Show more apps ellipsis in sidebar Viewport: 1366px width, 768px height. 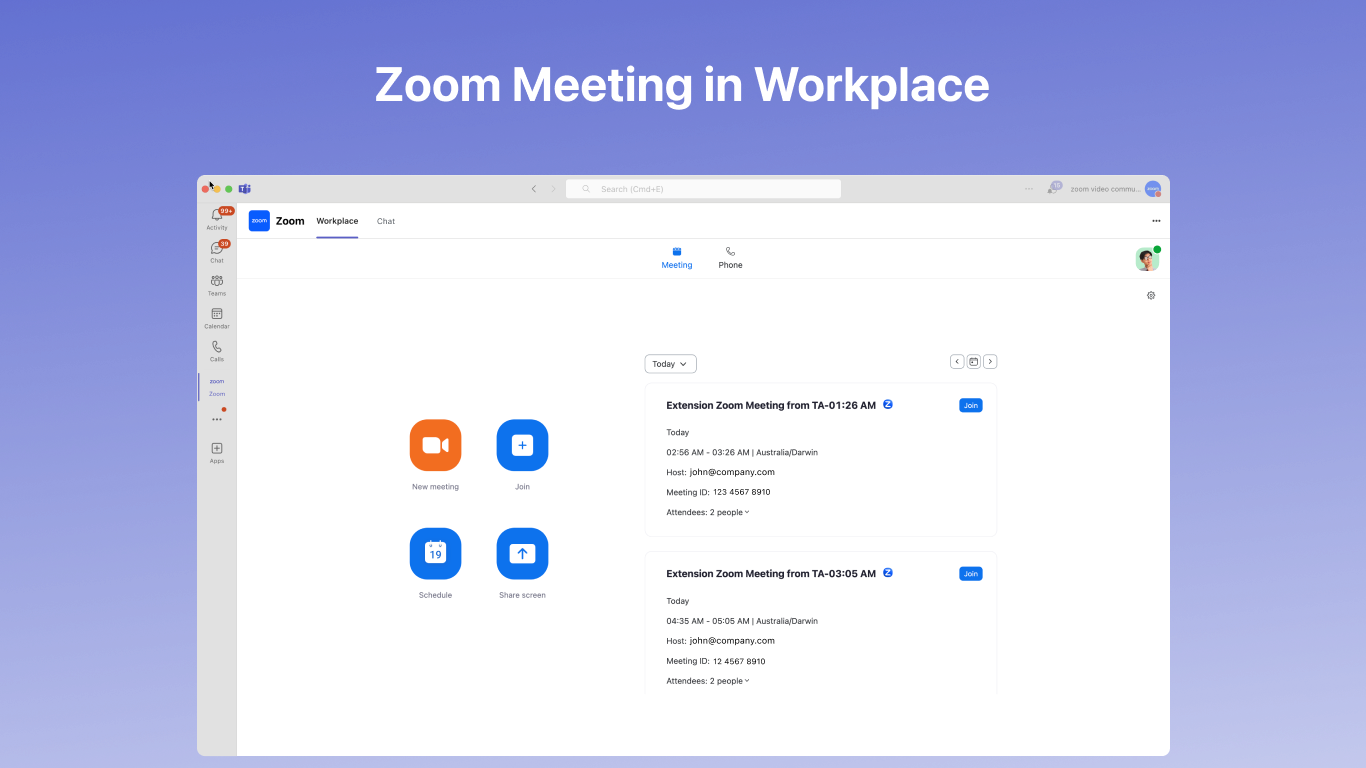(x=217, y=419)
